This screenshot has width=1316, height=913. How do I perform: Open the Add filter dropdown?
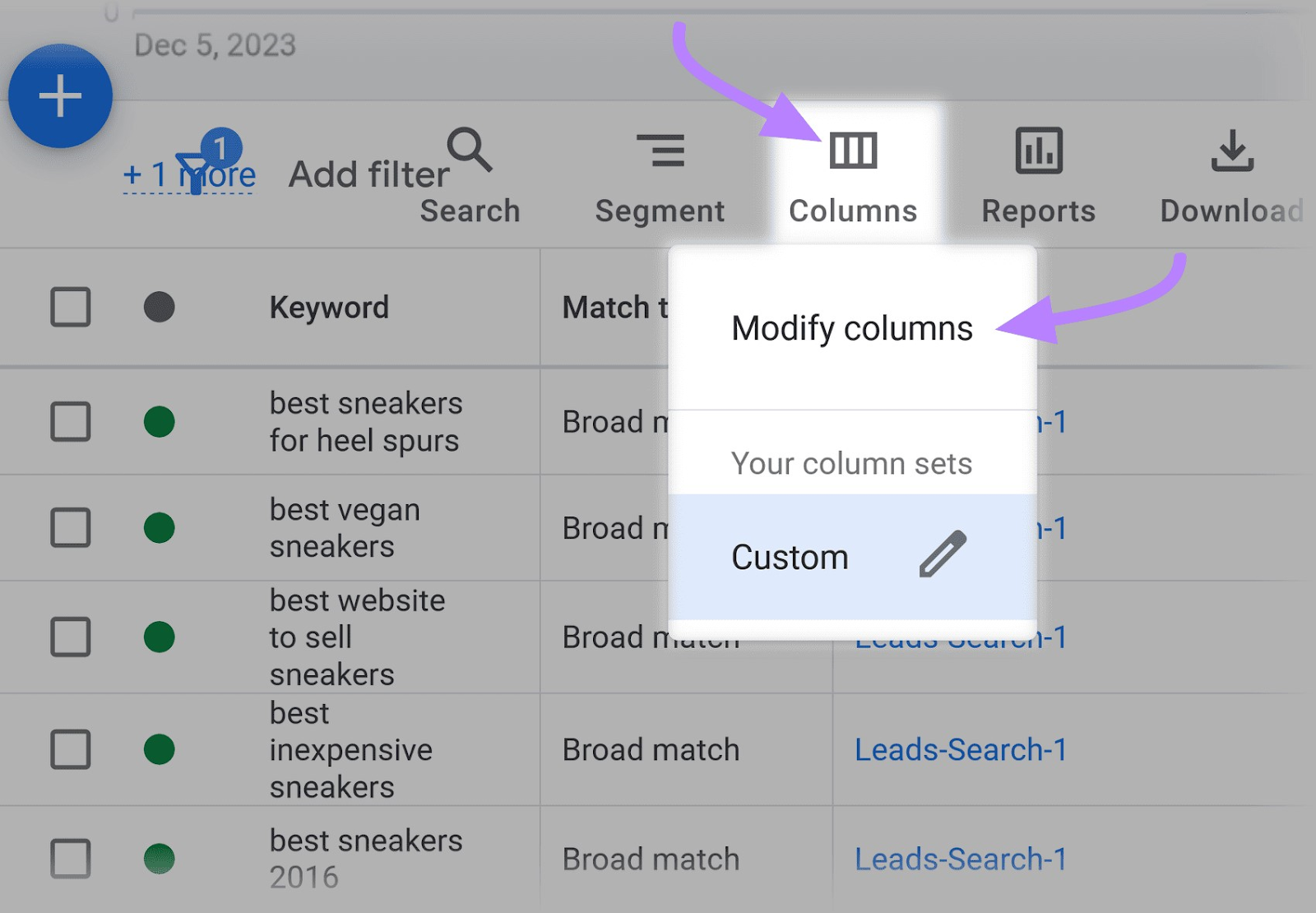(367, 174)
